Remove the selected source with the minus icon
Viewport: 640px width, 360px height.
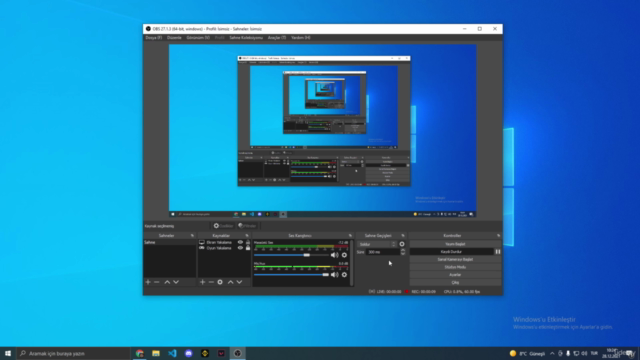[x=211, y=282]
